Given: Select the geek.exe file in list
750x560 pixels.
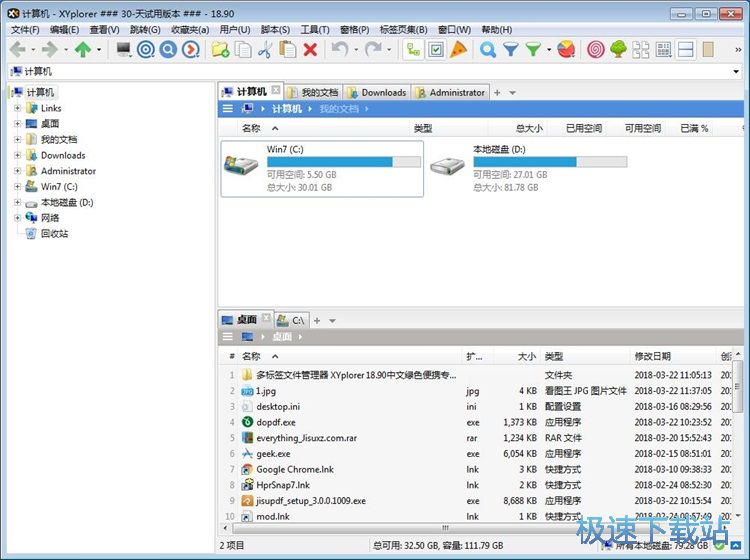Looking at the screenshot, I should pyautogui.click(x=273, y=453).
